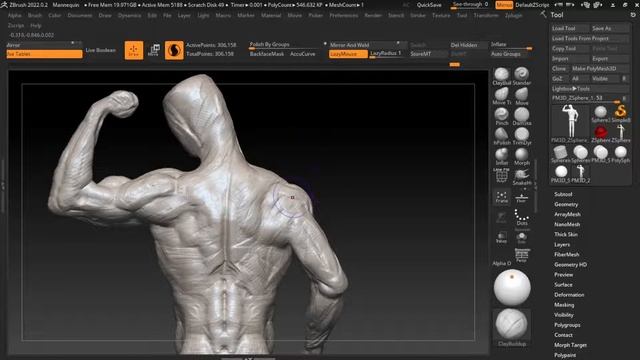Select the PolySphere tool icon
The image size is (640, 360).
[x=620, y=152]
